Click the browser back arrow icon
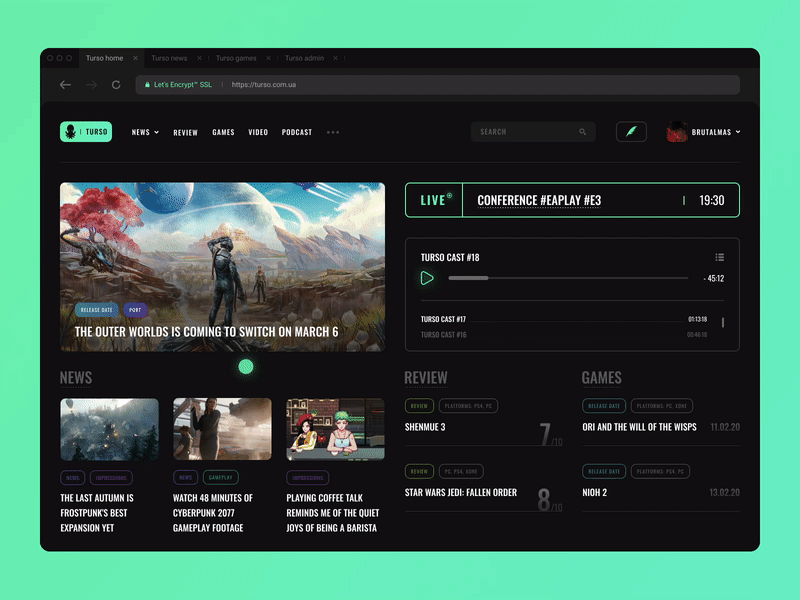The width and height of the screenshot is (800, 600). 65,85
